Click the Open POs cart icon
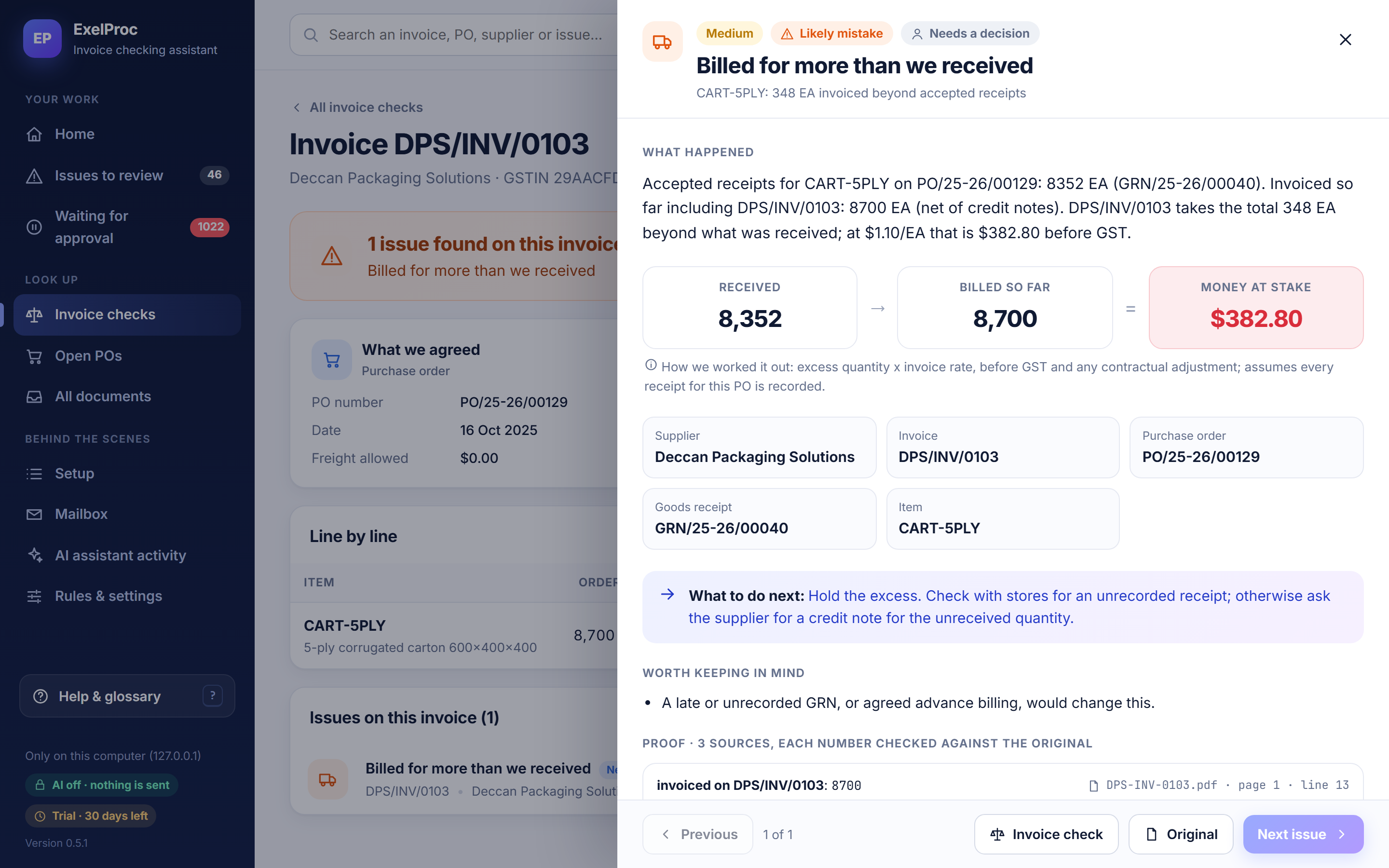This screenshot has width=1389, height=868. tap(34, 356)
